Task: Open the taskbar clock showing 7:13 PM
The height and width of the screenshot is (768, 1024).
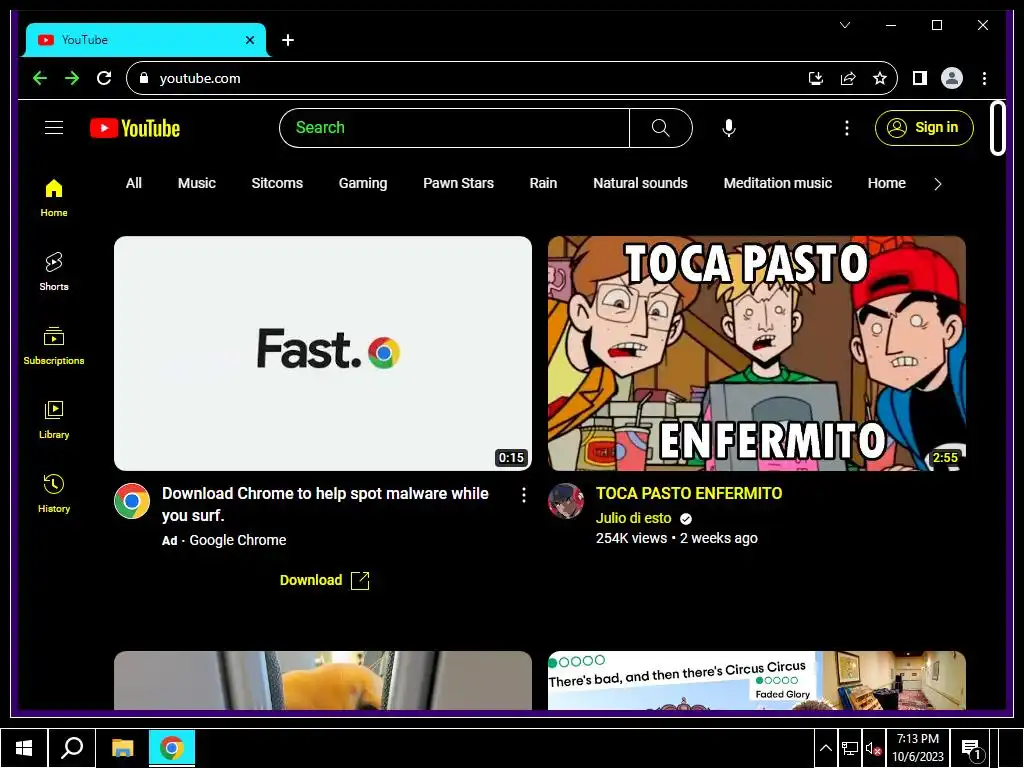Action: pyautogui.click(x=918, y=748)
